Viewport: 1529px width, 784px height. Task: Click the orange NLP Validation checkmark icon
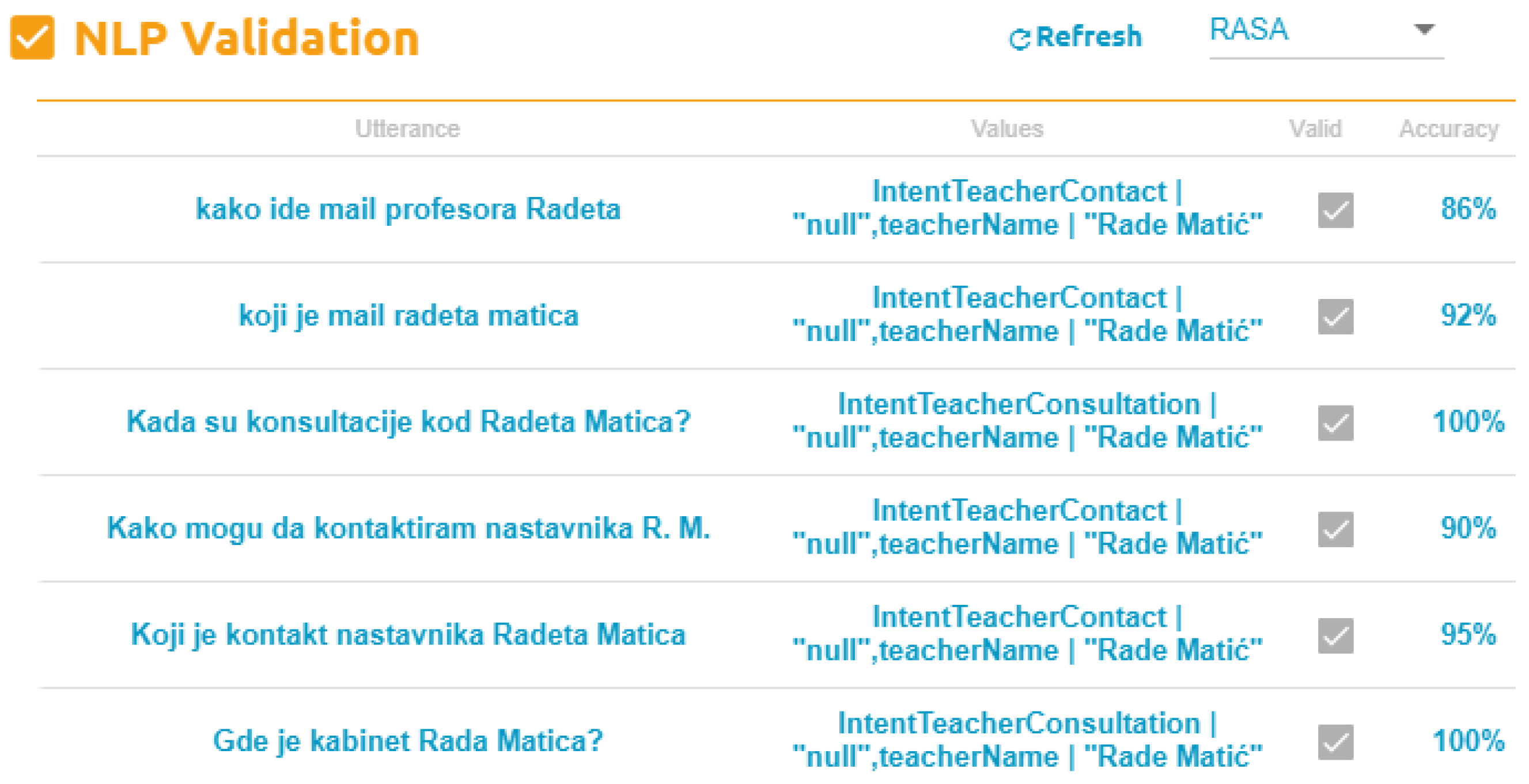(x=32, y=38)
